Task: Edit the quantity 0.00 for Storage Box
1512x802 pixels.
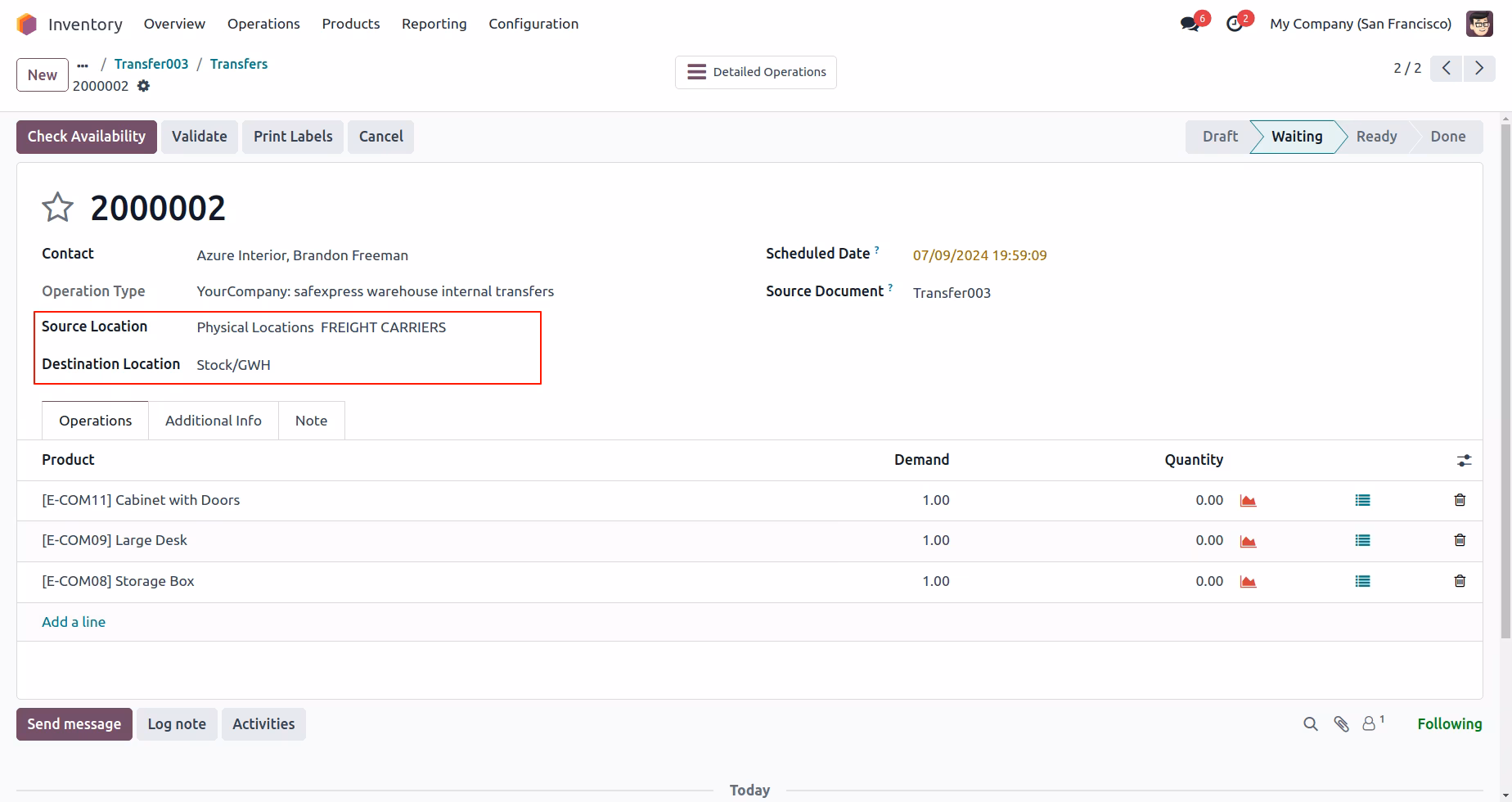Action: [x=1209, y=581]
